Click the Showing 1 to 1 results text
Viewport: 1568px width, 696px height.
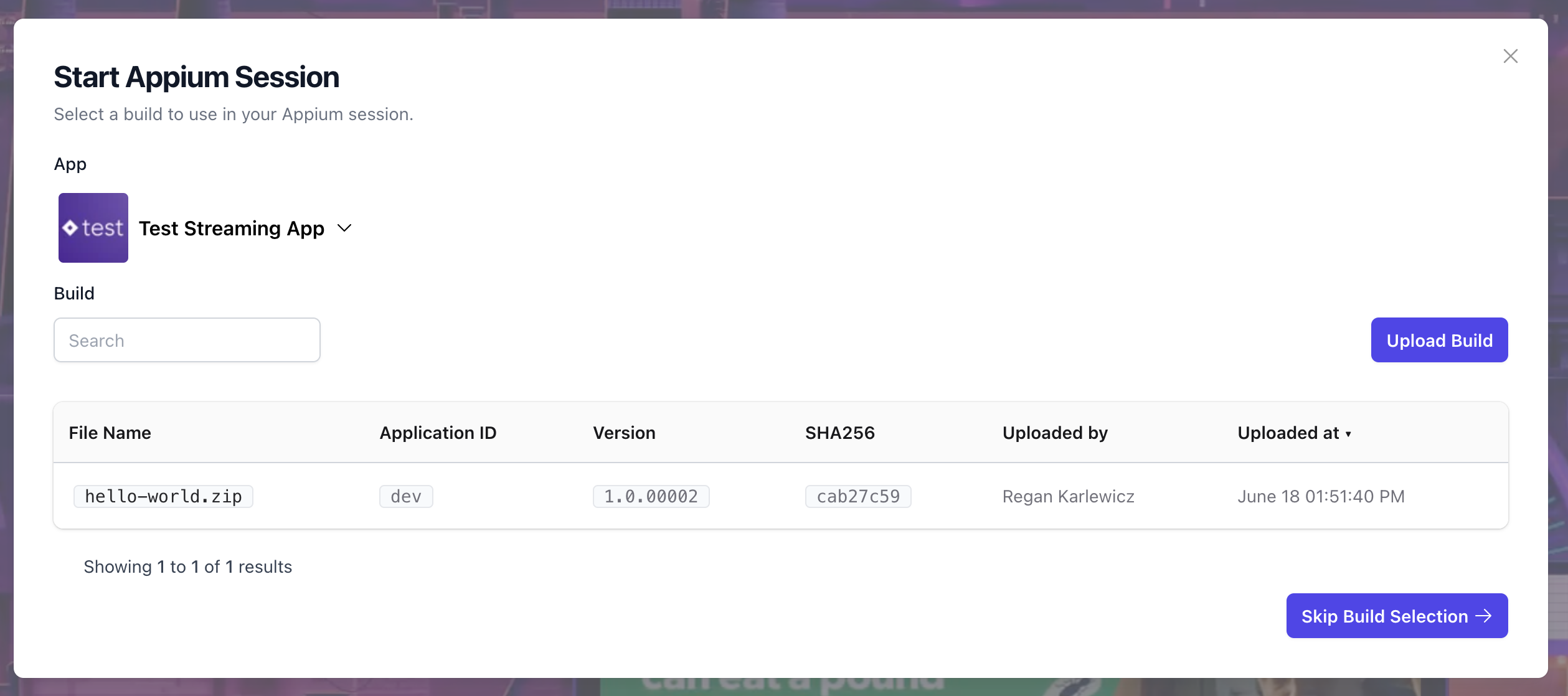(x=187, y=567)
